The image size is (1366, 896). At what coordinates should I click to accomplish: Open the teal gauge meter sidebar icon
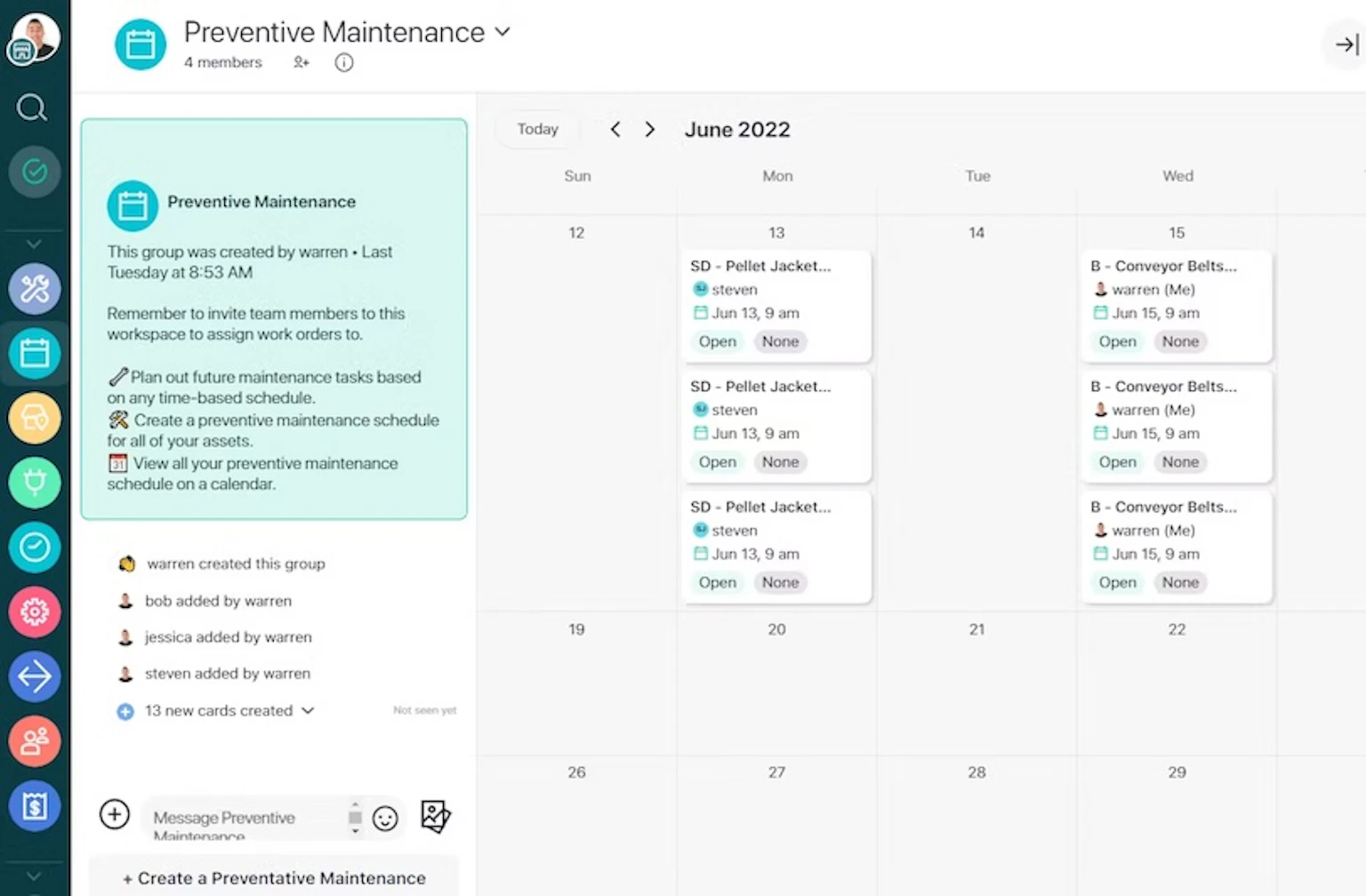click(35, 547)
